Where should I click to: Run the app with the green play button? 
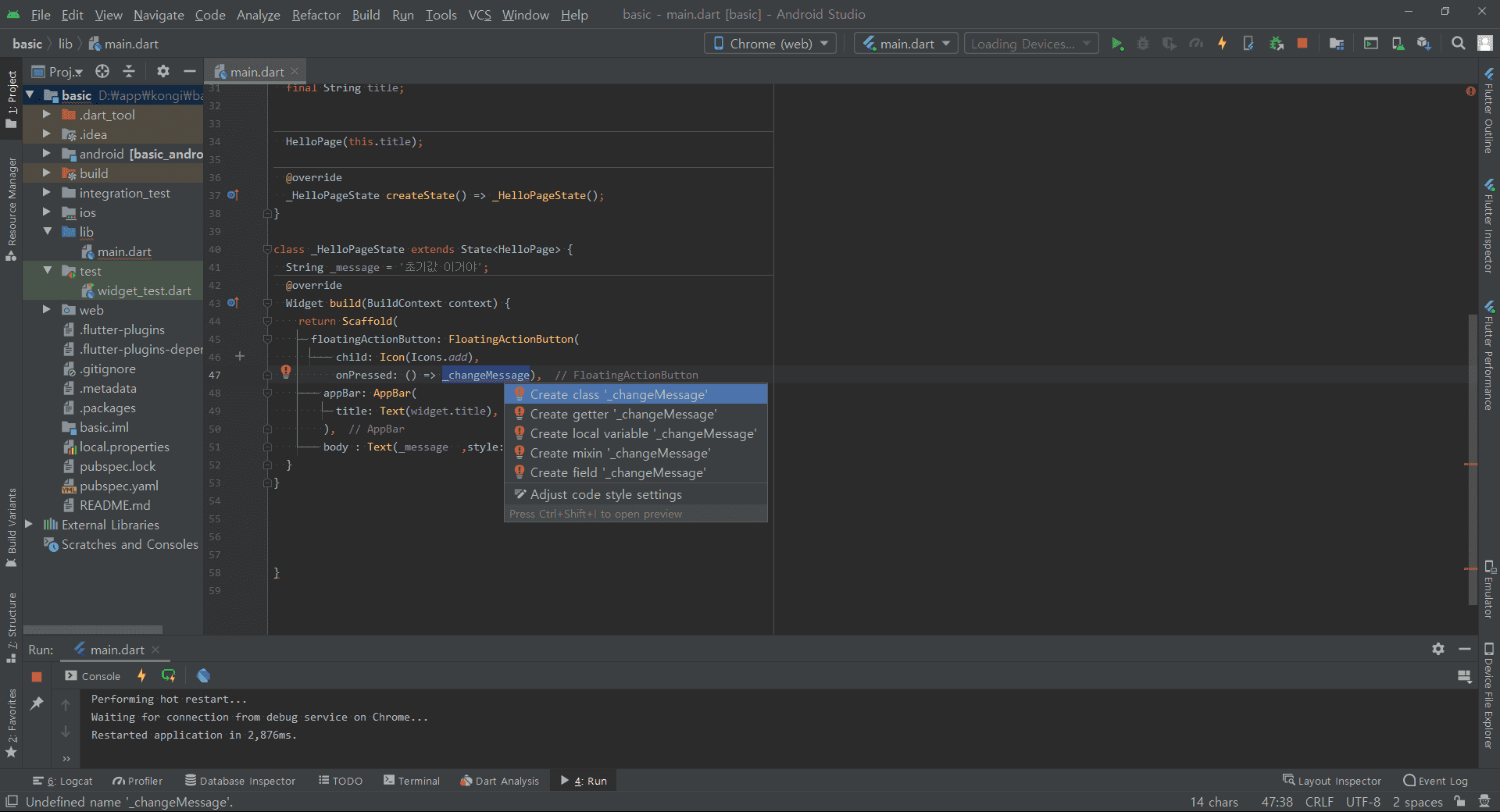1117,44
